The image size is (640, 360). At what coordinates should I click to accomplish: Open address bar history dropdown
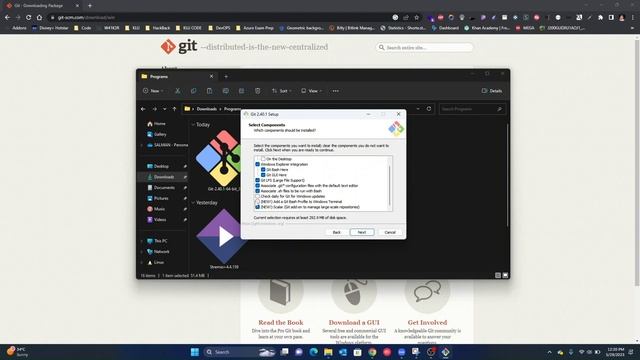tap(418, 109)
